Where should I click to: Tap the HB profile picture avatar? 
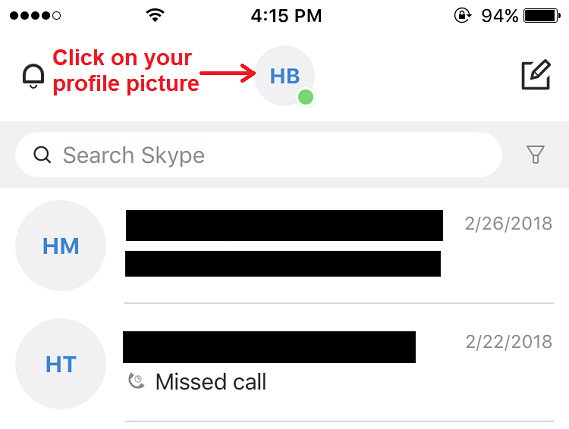[x=284, y=76]
